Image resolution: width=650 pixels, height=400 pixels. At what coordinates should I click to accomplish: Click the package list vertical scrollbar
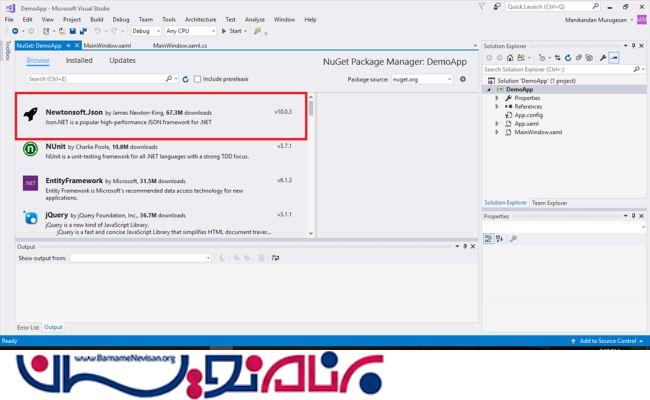(x=311, y=165)
